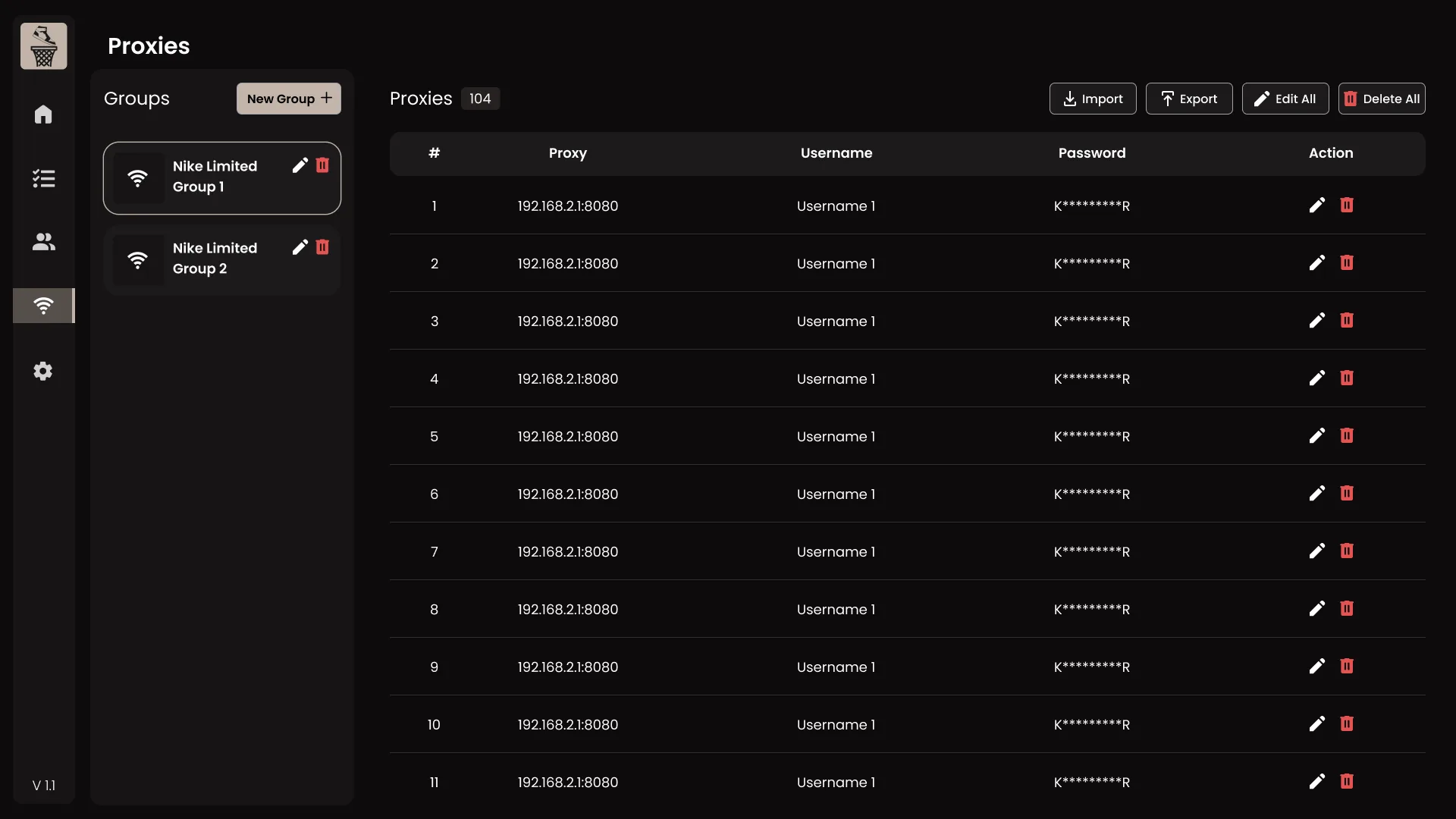Edit proxy row 2

(x=1317, y=263)
